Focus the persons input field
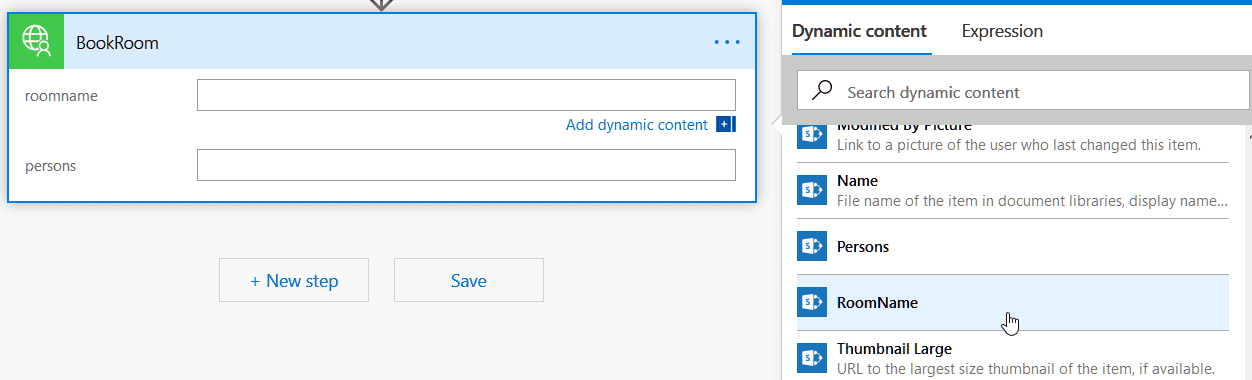 tap(466, 165)
